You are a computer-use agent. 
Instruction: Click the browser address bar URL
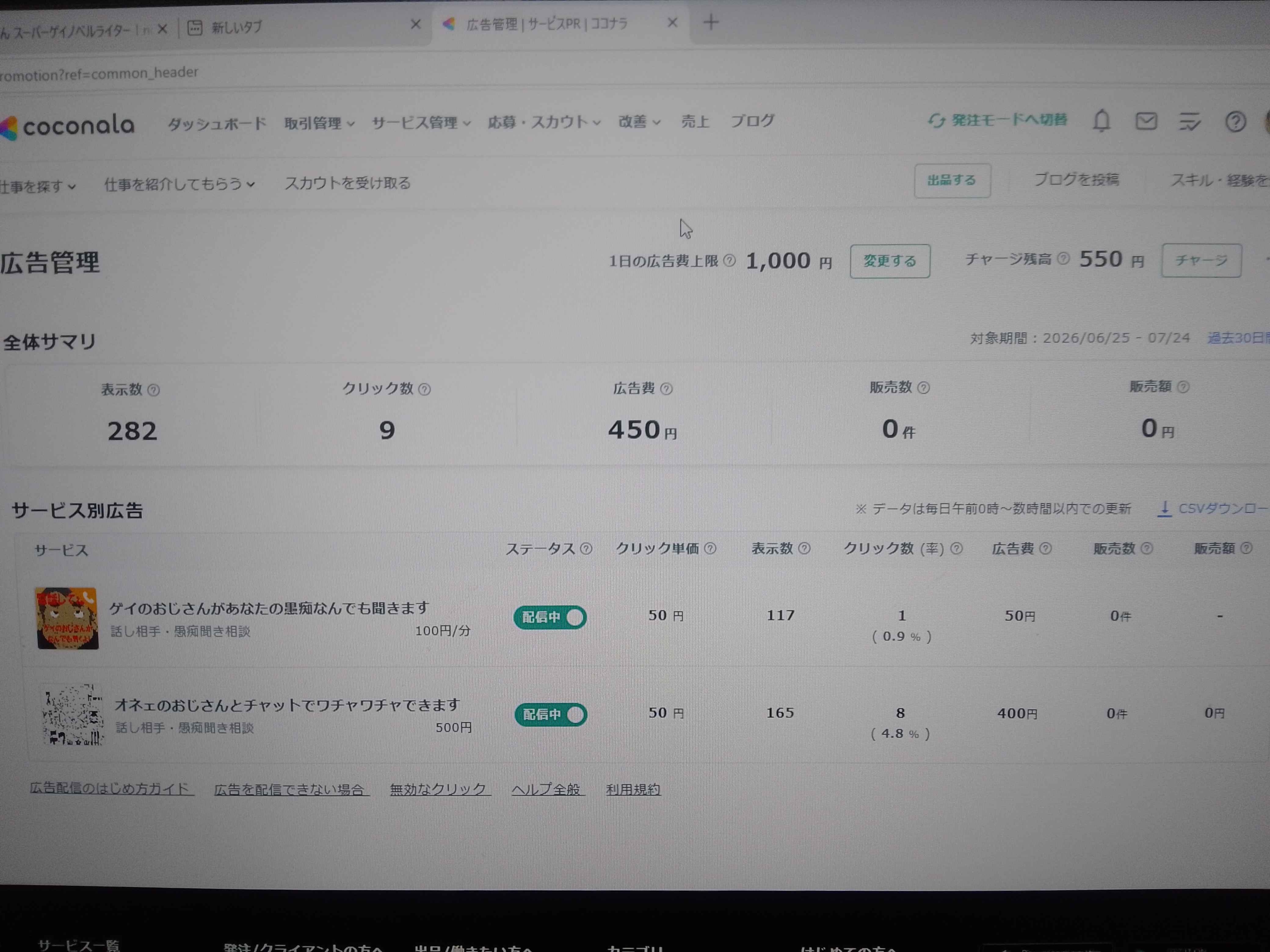(99, 74)
